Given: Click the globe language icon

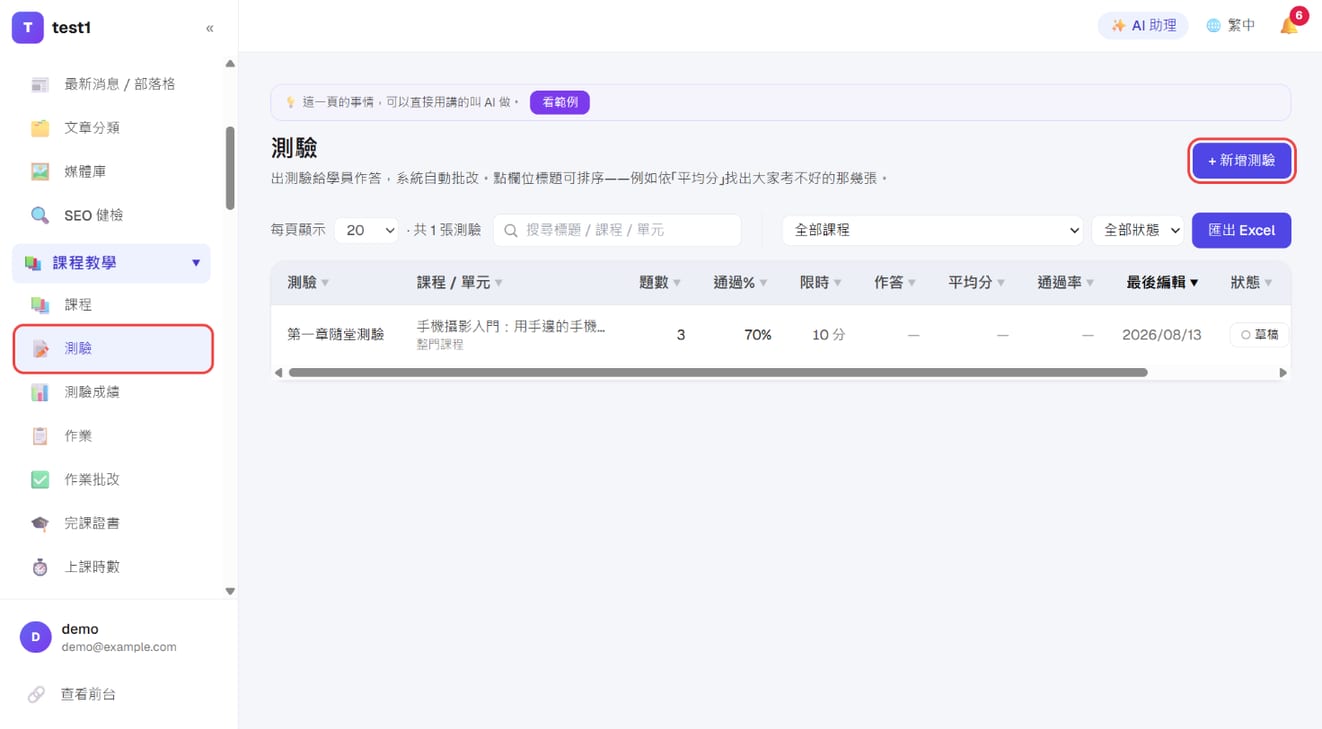Looking at the screenshot, I should click(x=1213, y=26).
